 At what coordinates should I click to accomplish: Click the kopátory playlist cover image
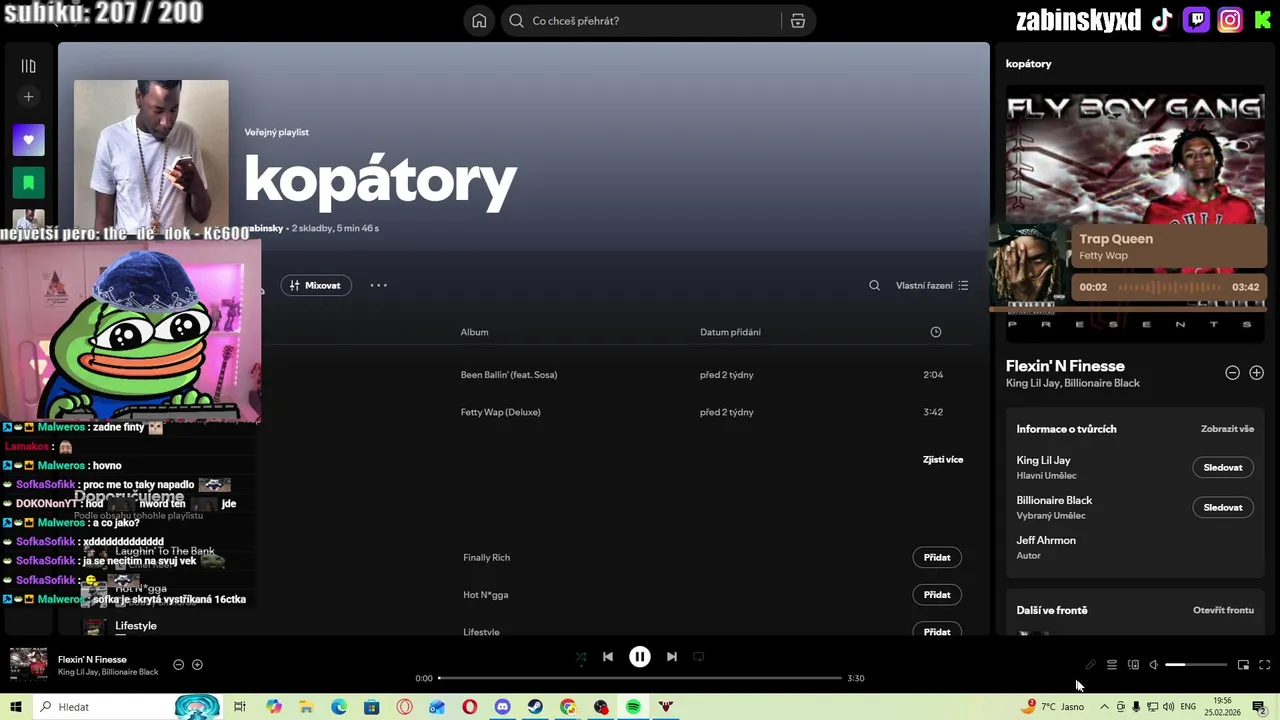click(x=151, y=157)
